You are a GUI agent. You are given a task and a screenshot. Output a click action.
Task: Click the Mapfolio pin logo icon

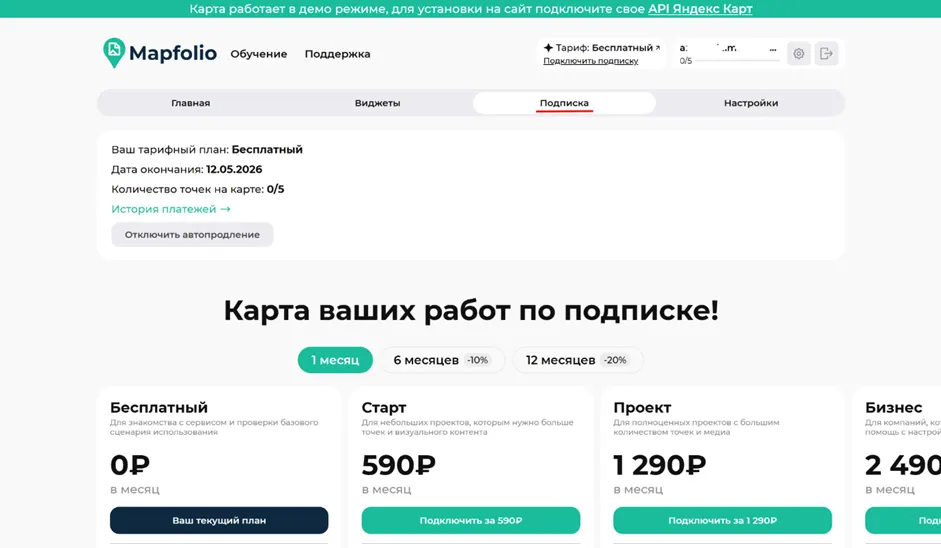114,53
